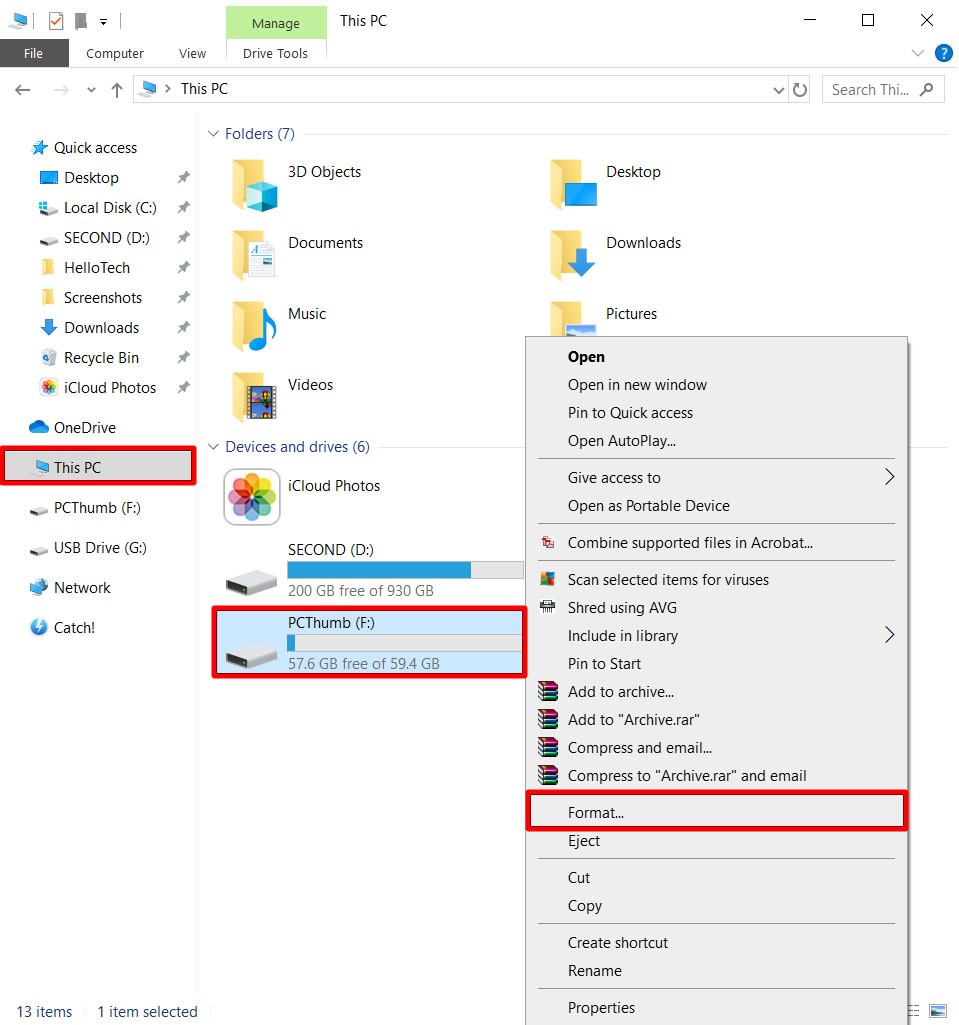Switch to the View ribbon tab

(x=192, y=54)
